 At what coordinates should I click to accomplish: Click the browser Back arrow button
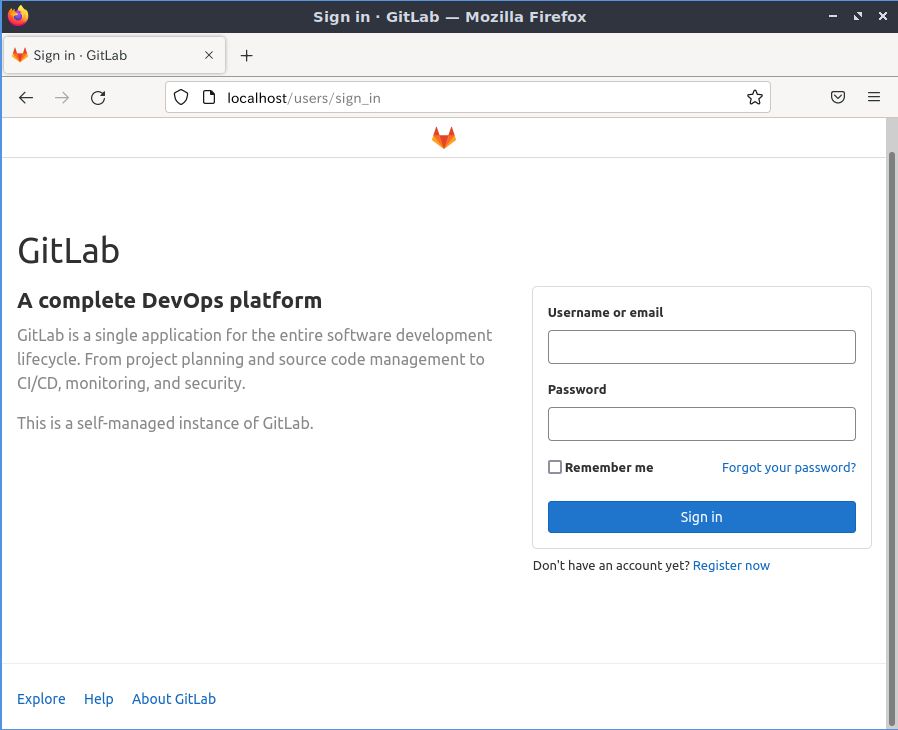point(26,98)
